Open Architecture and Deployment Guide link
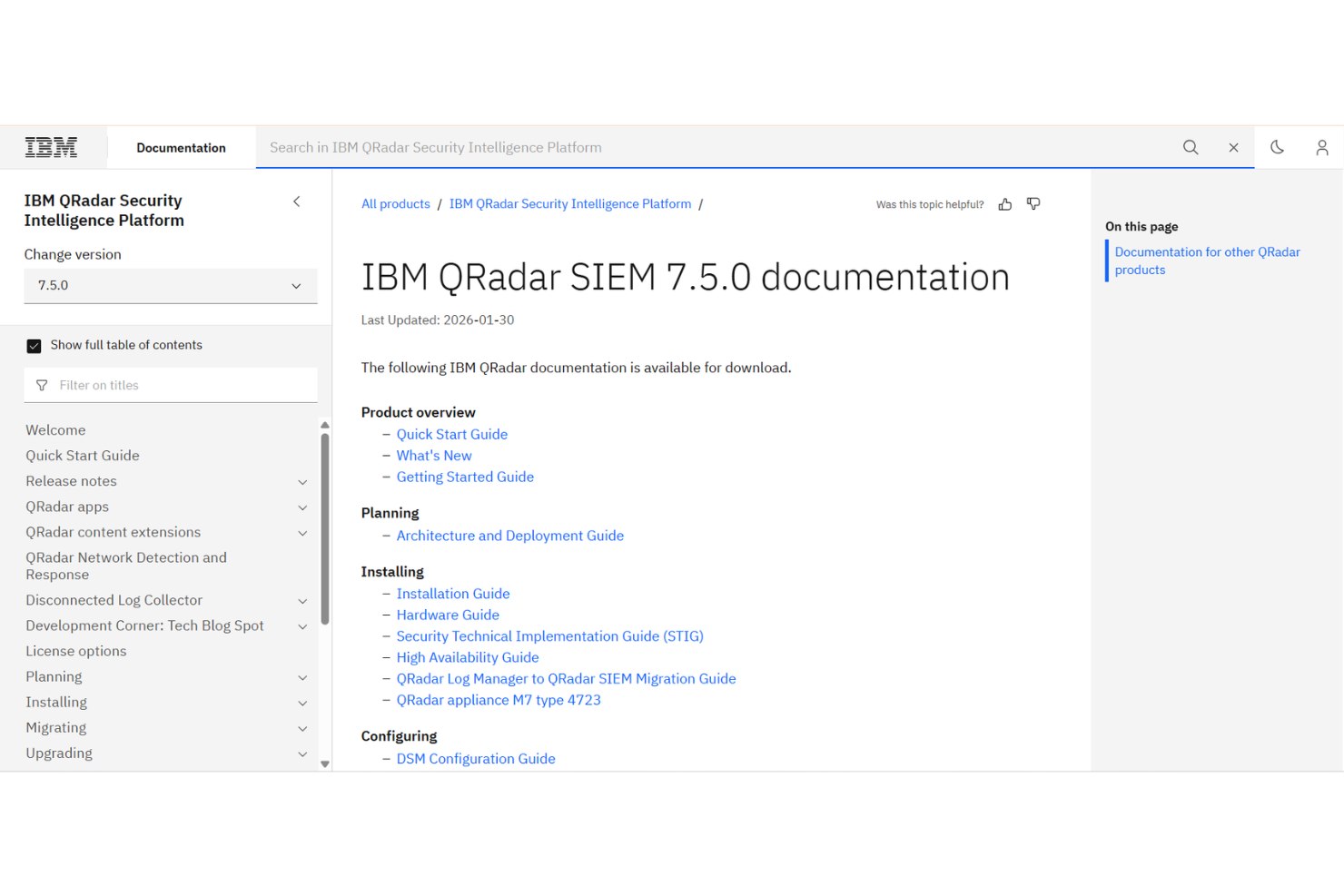This screenshot has width=1344, height=896. pos(510,536)
